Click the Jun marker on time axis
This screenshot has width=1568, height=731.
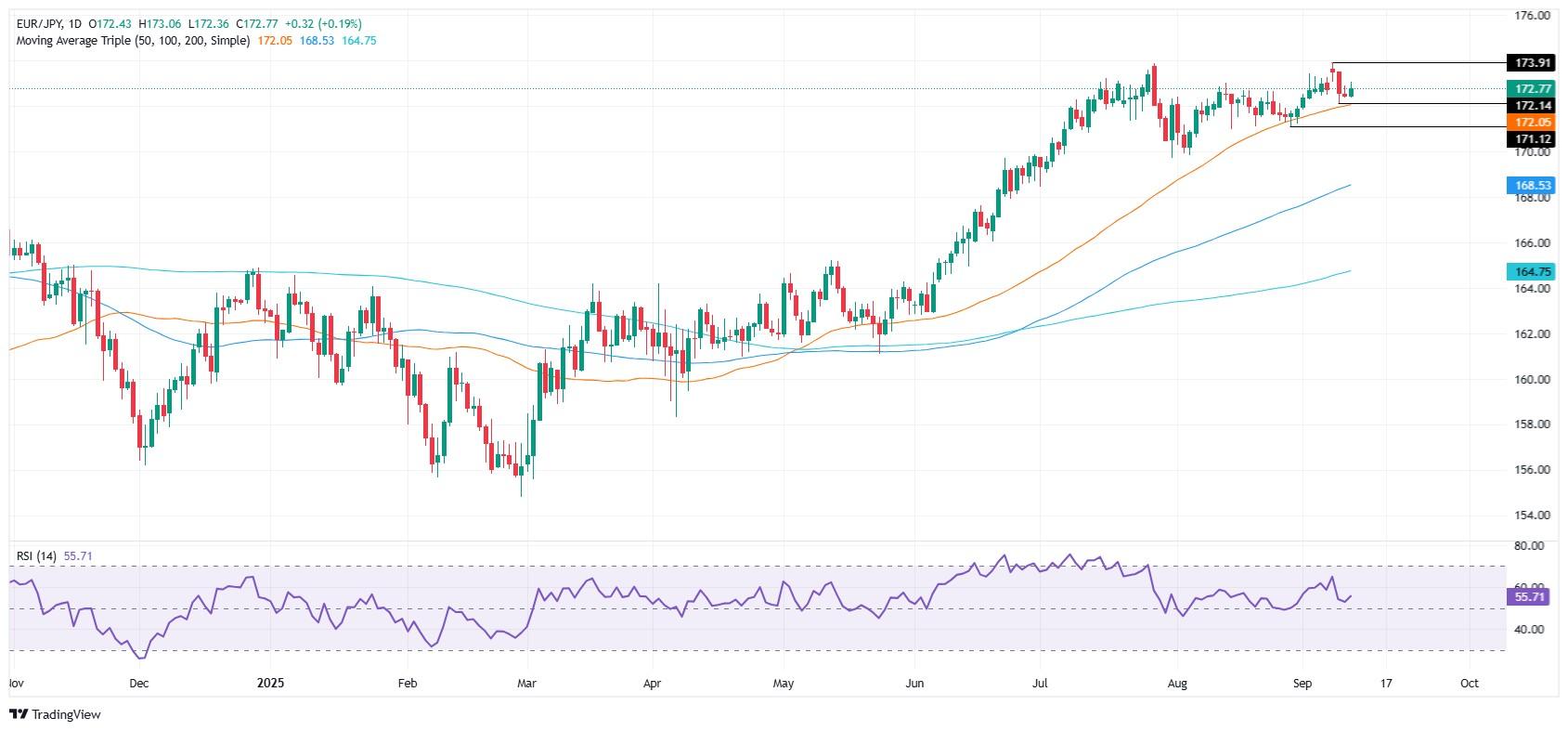(914, 683)
